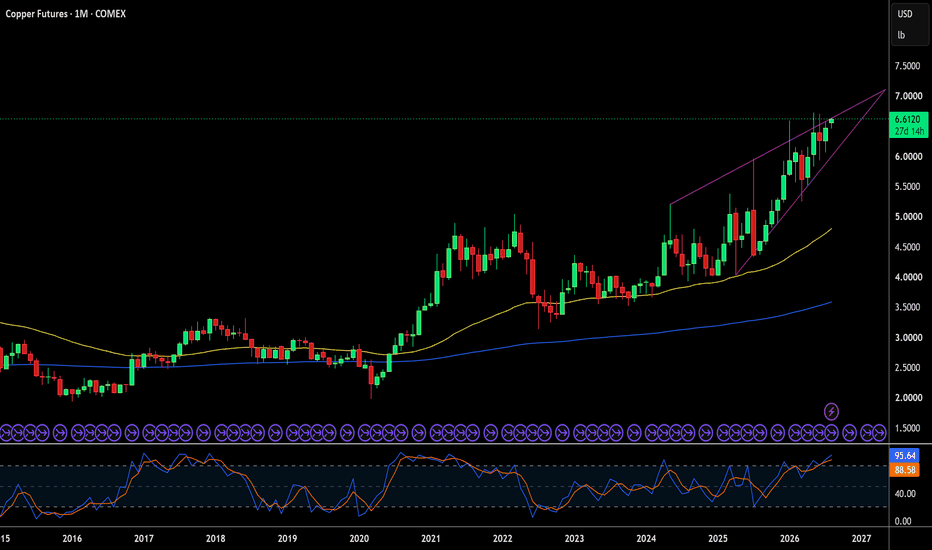The width and height of the screenshot is (932, 550).
Task: Click the 2025 time axis label
Action: coord(718,539)
